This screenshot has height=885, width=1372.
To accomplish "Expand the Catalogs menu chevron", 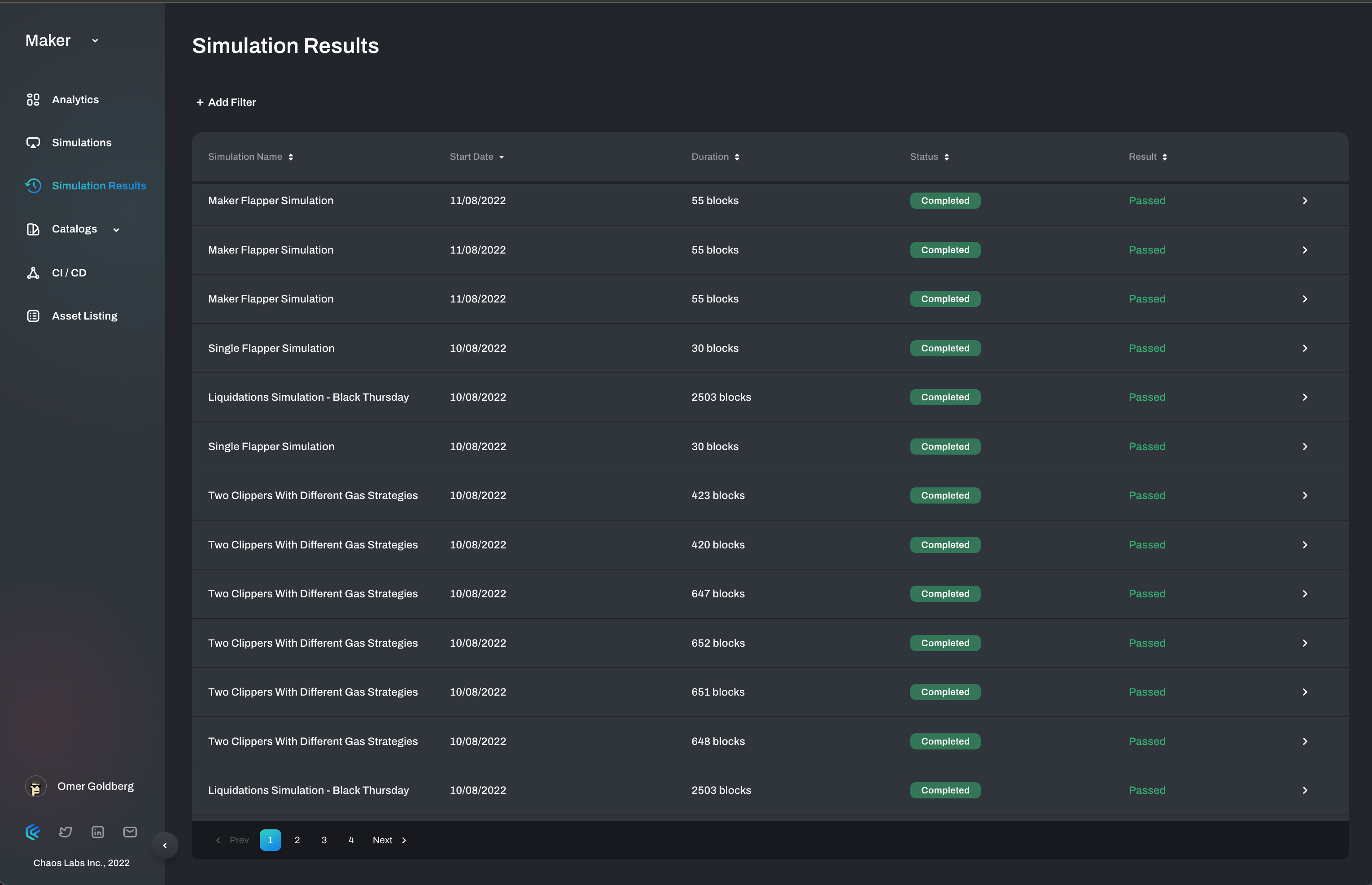I will click(x=116, y=230).
